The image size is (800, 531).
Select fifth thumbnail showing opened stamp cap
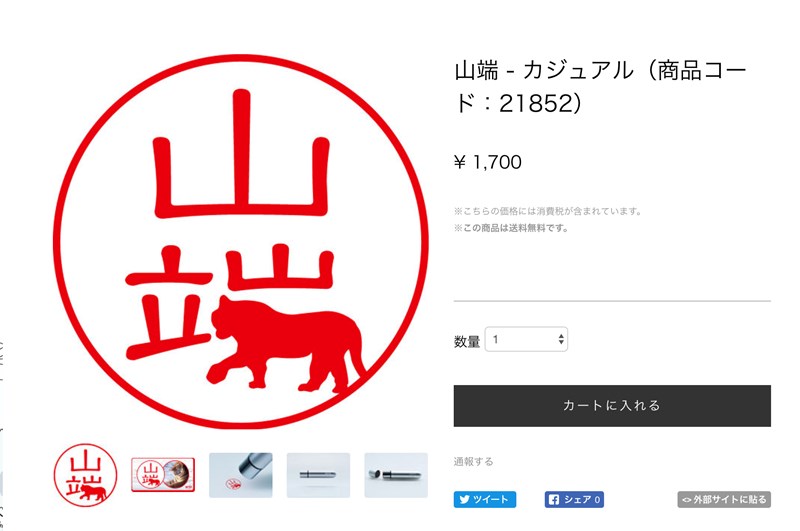pyautogui.click(x=396, y=475)
